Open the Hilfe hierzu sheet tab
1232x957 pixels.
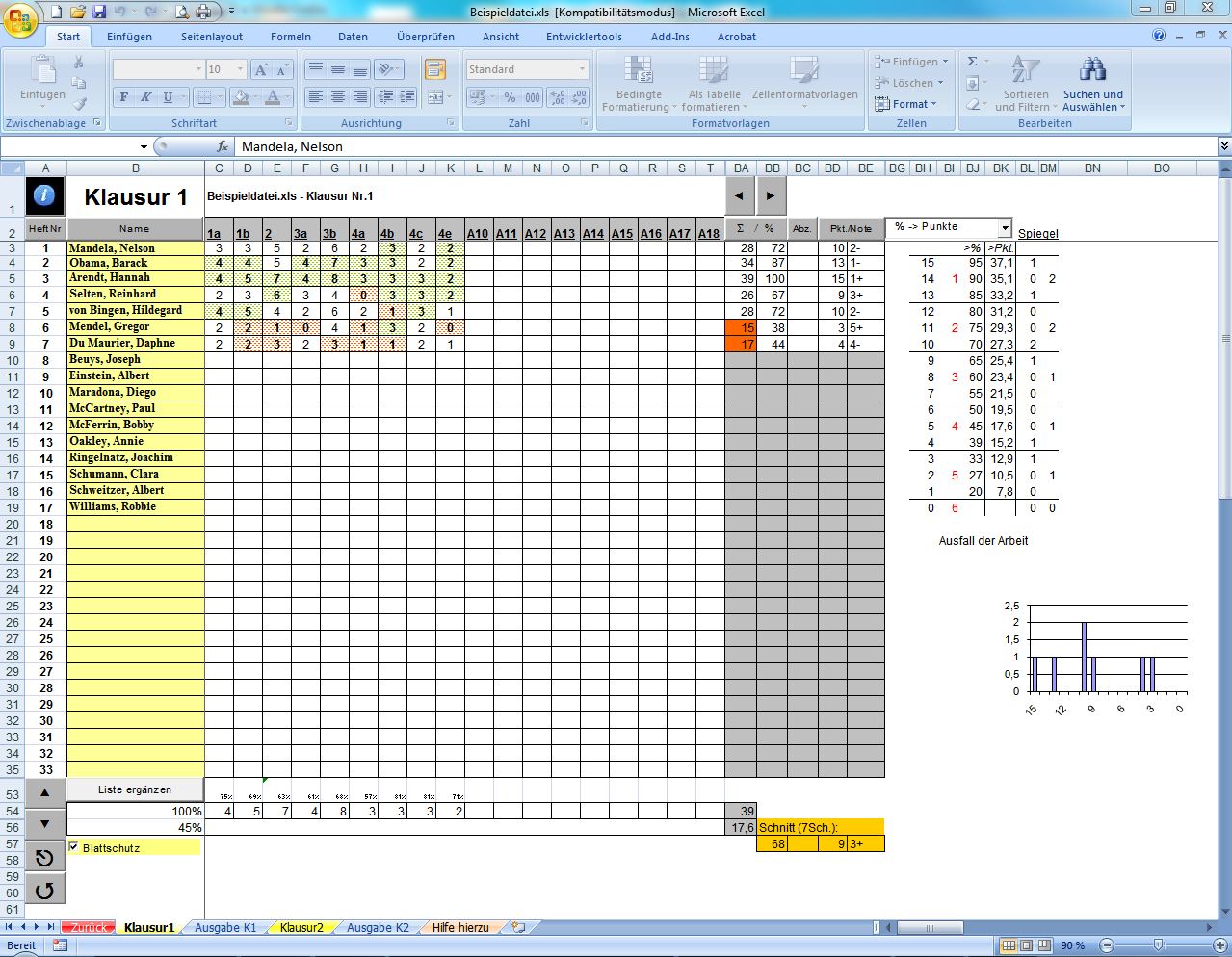[459, 927]
